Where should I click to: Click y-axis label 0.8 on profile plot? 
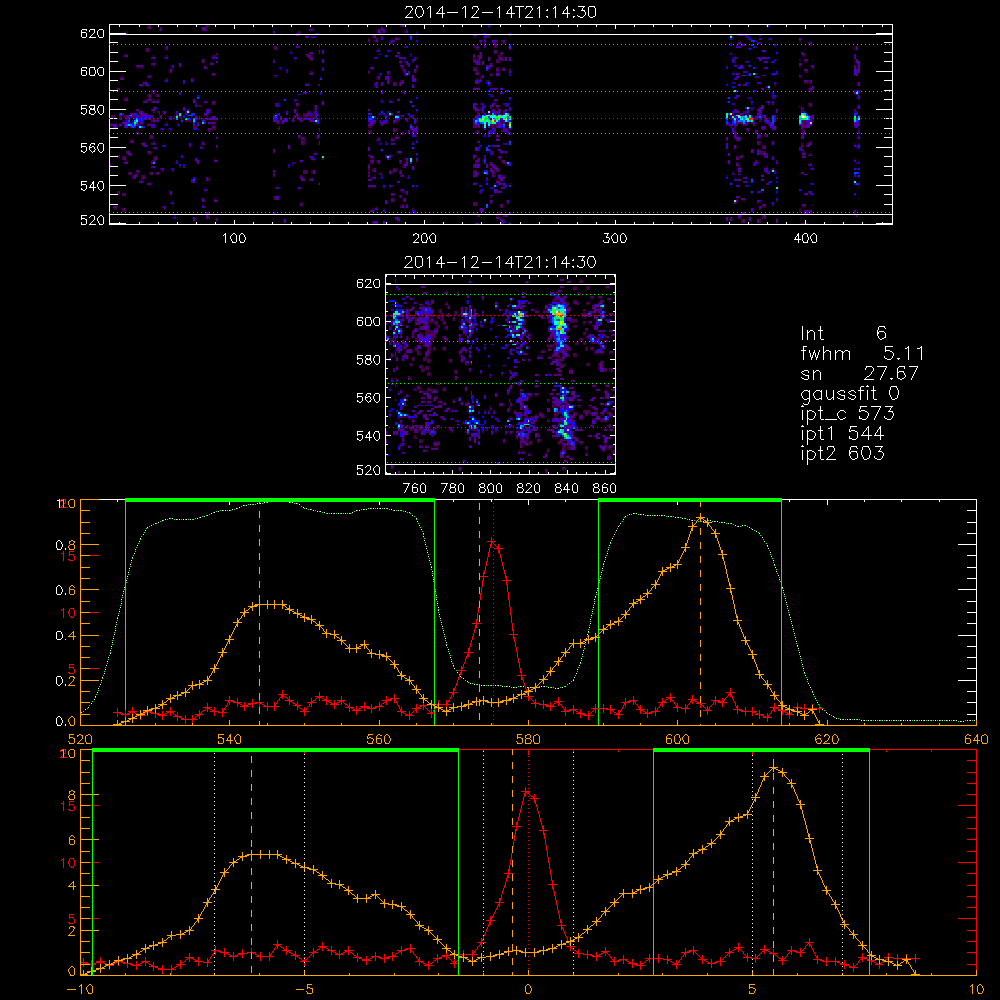pyautogui.click(x=65, y=545)
